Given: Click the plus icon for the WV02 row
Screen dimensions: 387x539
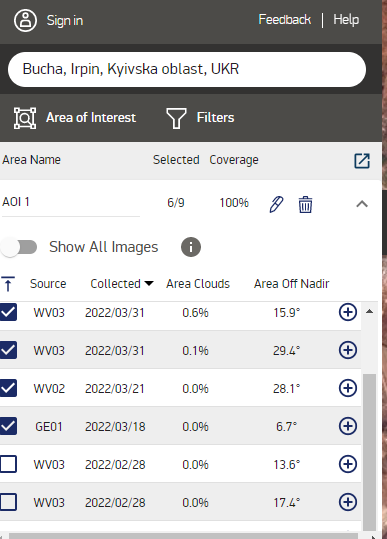Looking at the screenshot, I should coord(348,388).
